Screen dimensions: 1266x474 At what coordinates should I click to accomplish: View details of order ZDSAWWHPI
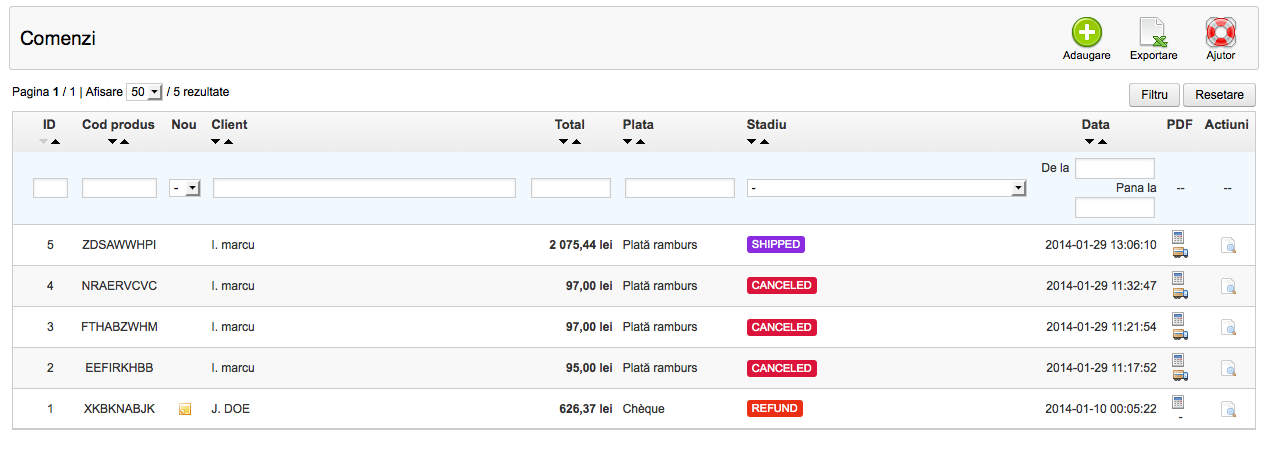coord(1229,245)
